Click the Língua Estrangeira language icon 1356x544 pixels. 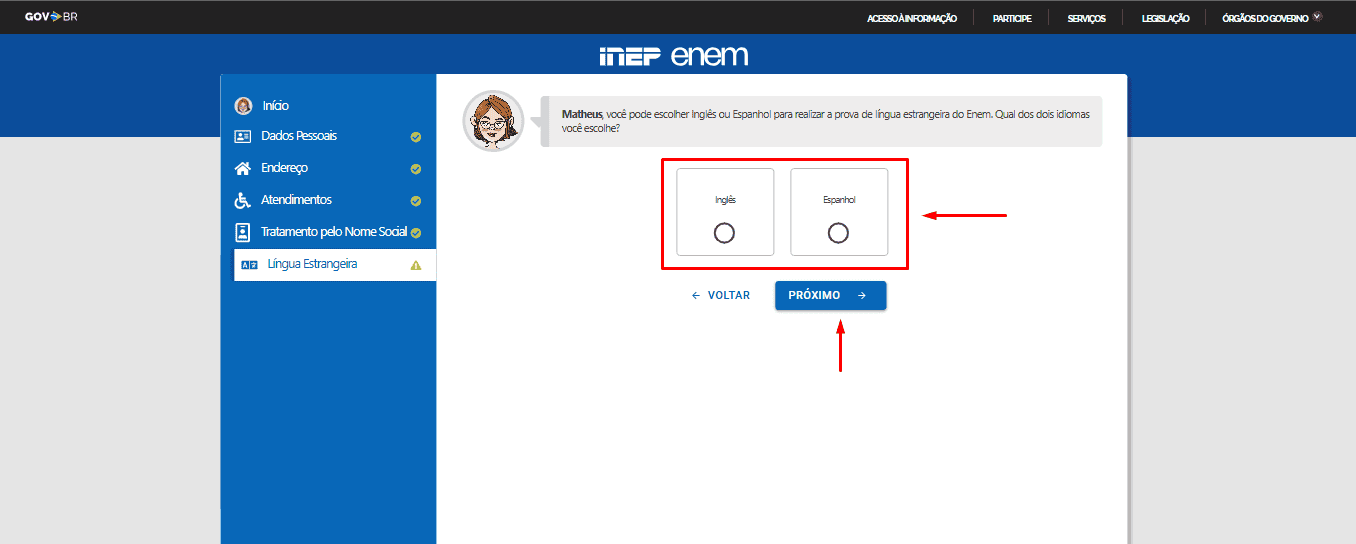(x=250, y=265)
